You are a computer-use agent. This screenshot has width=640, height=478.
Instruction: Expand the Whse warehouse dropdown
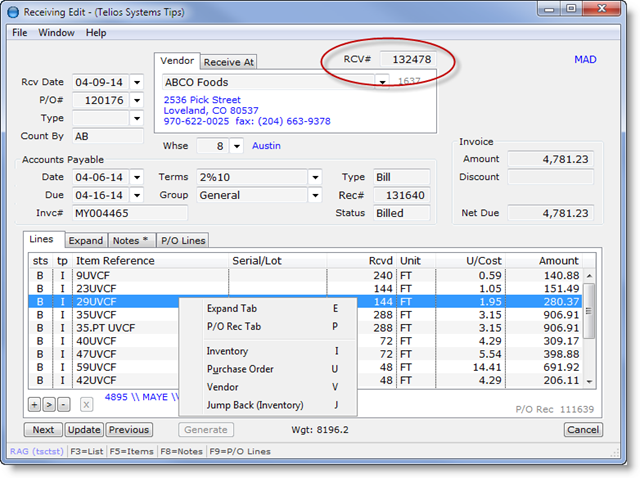236,146
